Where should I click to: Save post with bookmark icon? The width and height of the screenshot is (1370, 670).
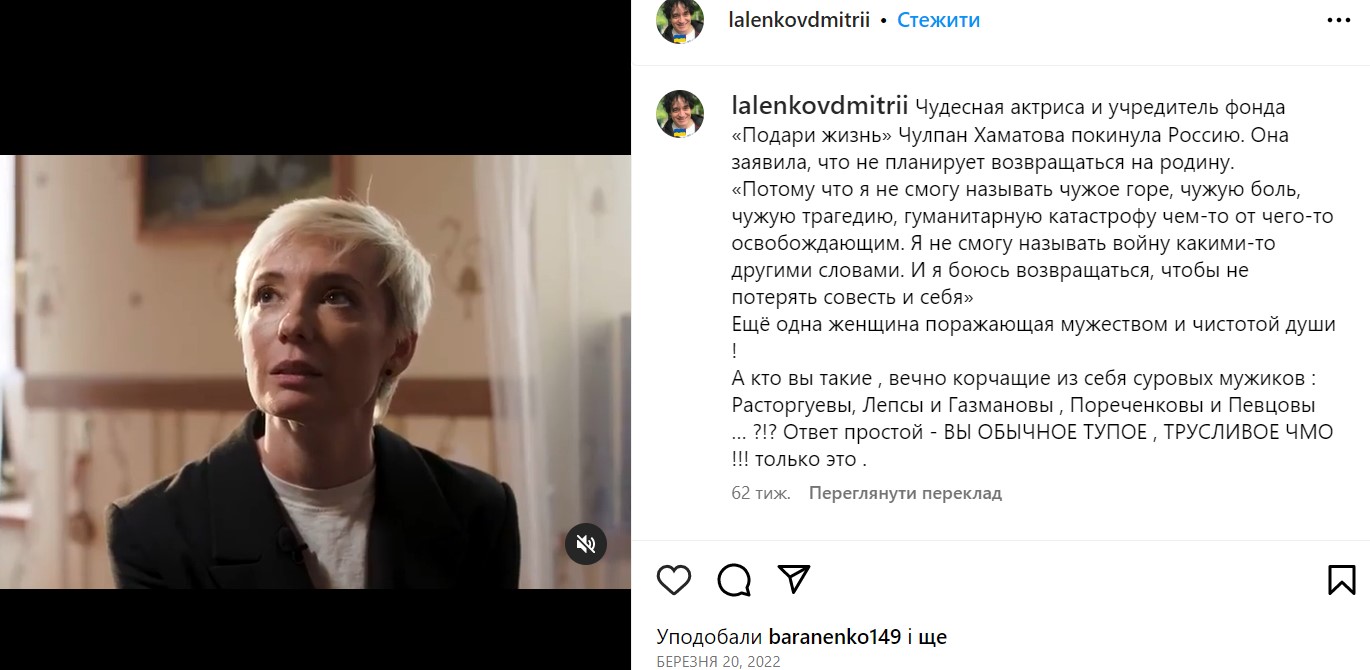[1341, 580]
